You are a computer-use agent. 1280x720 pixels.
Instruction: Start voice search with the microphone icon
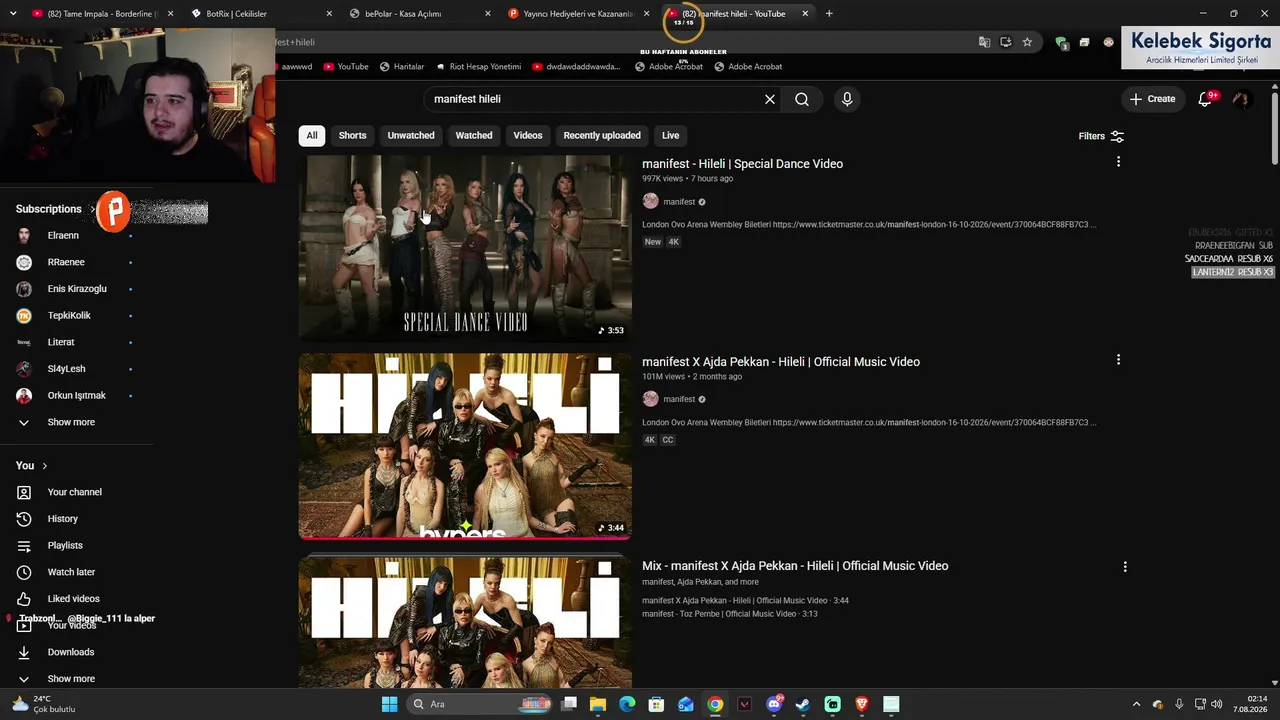pyautogui.click(x=847, y=99)
